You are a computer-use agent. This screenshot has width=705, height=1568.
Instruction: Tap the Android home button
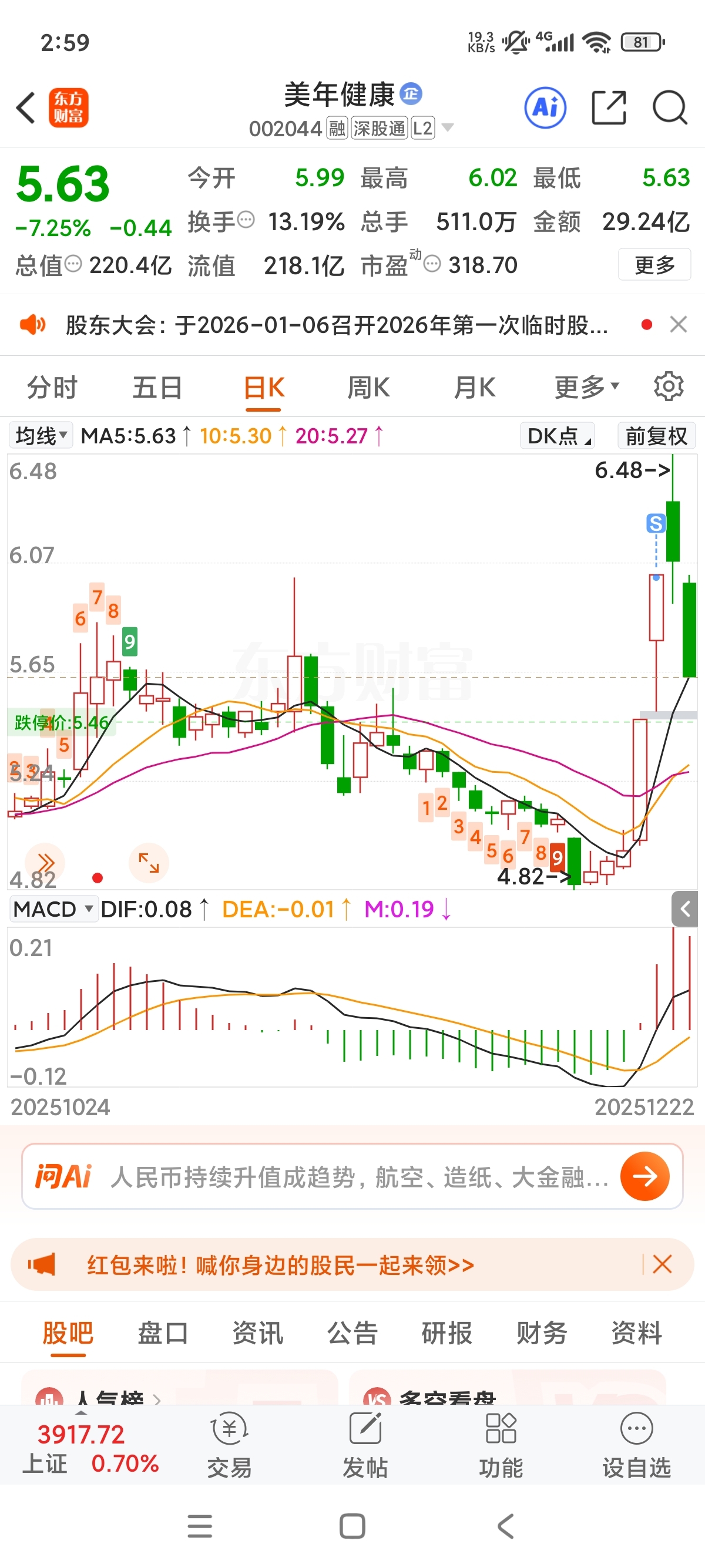[x=352, y=1526]
